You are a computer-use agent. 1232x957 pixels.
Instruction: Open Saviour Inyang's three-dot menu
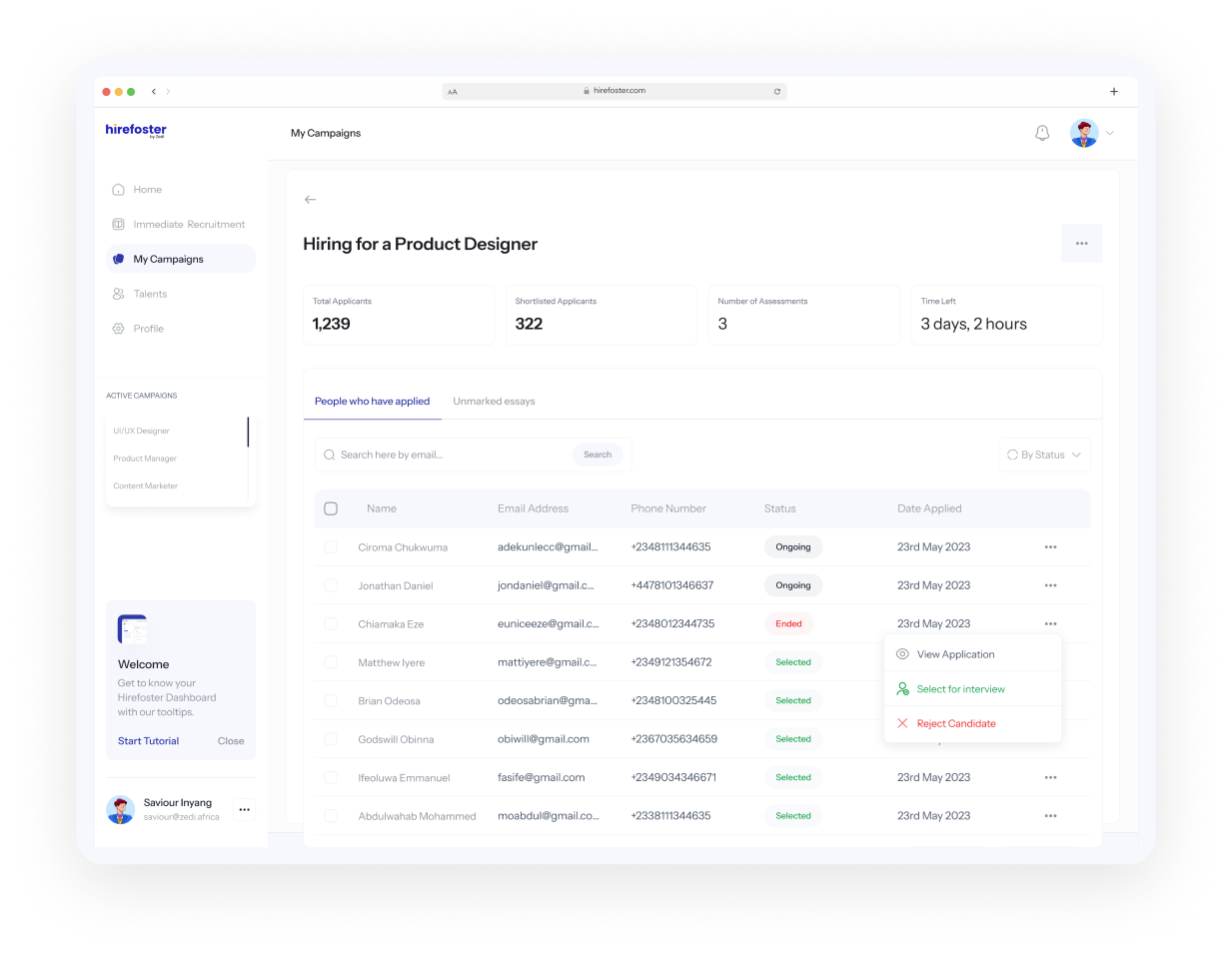click(245, 809)
